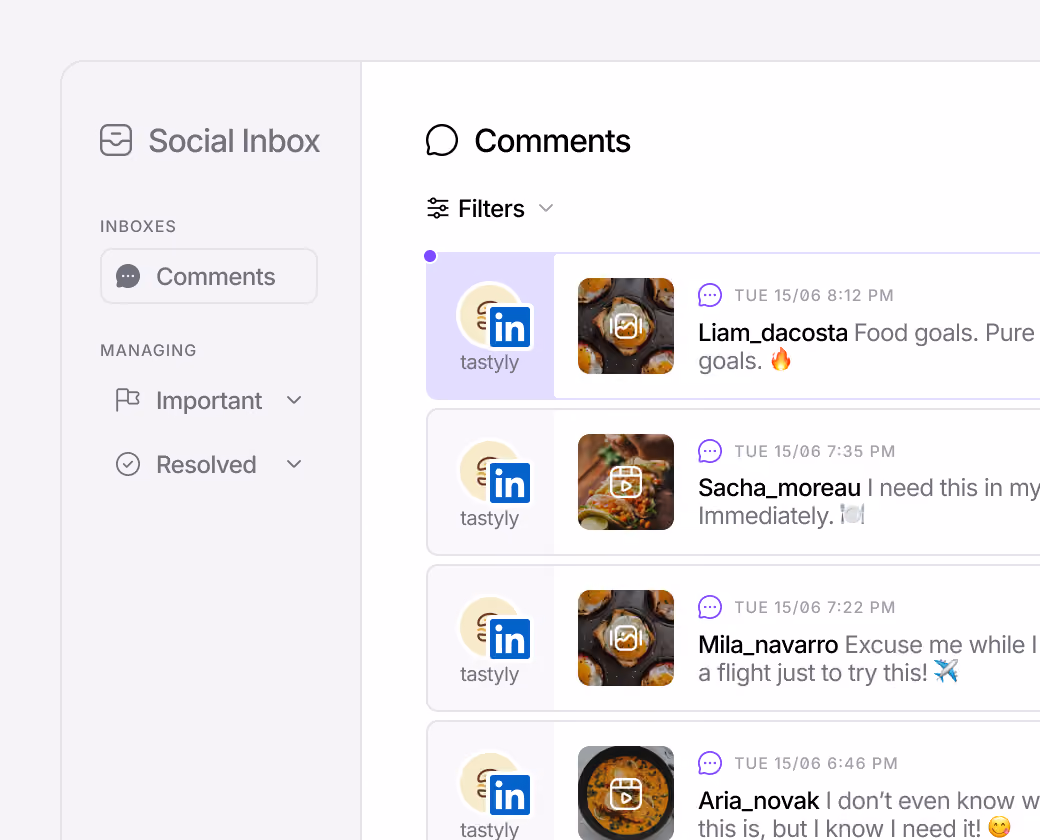Click the TUE 15/06 6:46 PM timestamp
Image resolution: width=1040 pixels, height=840 pixels.
pos(816,763)
